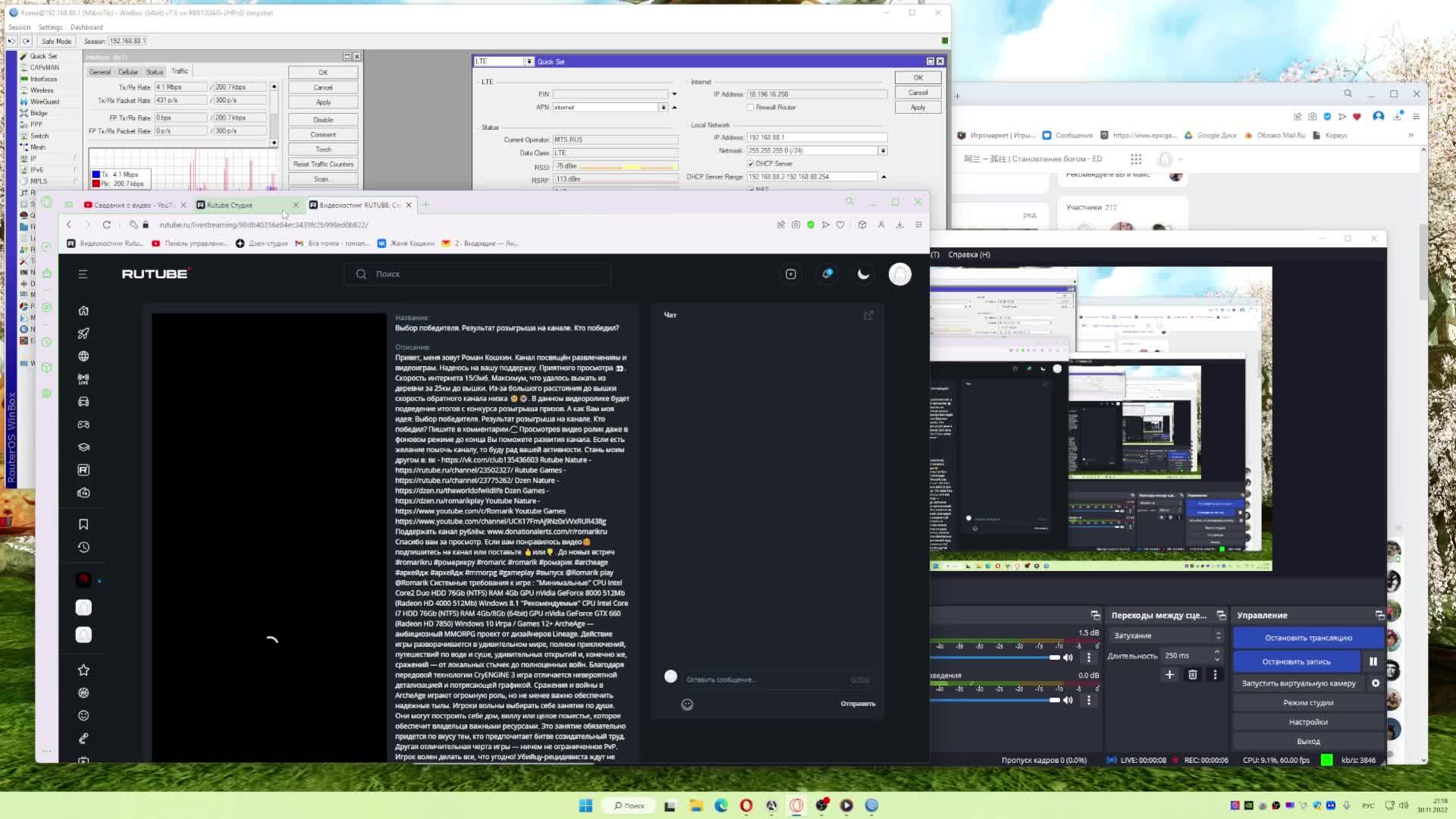Stop recording with Остановить запись
The height and width of the screenshot is (819, 1456).
pos(1296,661)
